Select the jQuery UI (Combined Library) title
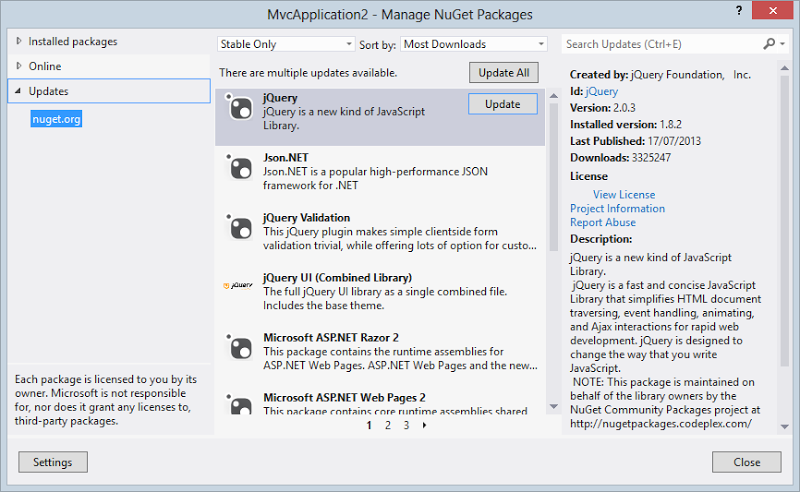Screen dimensions: 800x492 [x=338, y=278]
